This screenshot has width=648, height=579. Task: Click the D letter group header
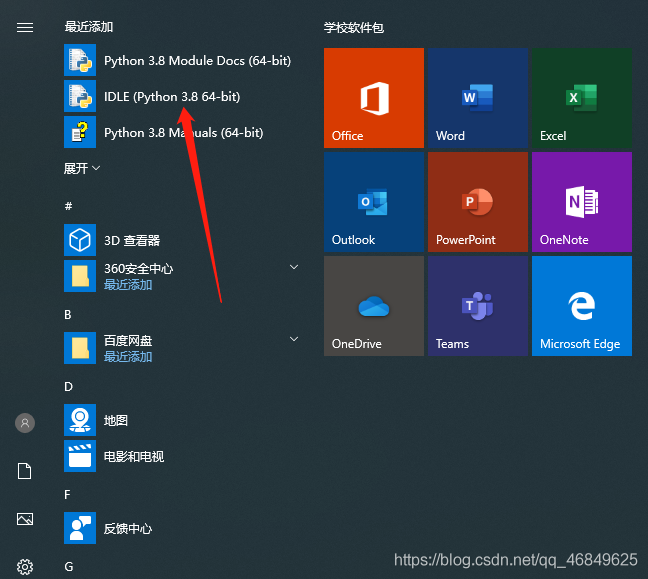coord(69,386)
